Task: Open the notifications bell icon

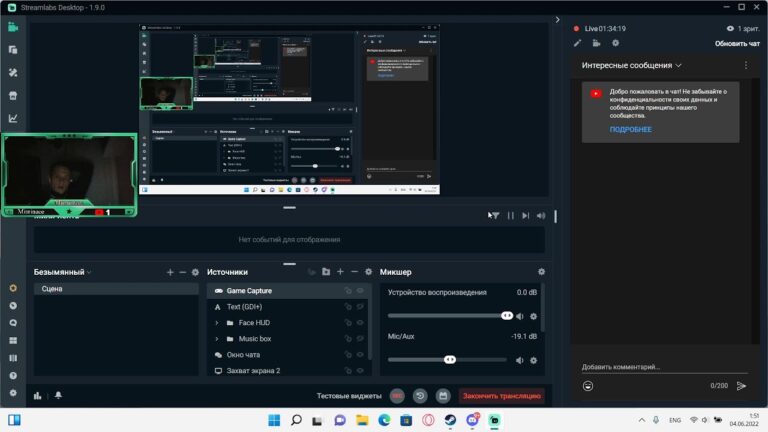Action: (x=58, y=395)
